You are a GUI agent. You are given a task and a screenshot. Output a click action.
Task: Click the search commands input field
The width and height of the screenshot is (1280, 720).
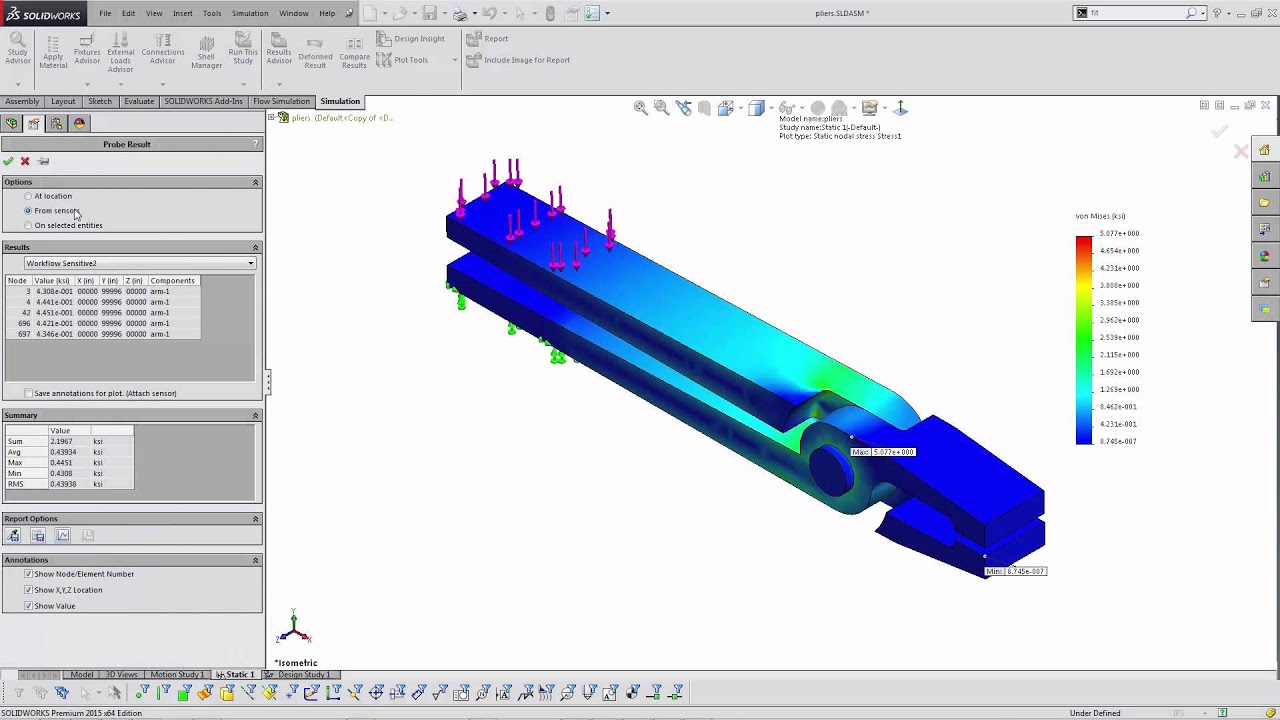tap(1137, 13)
